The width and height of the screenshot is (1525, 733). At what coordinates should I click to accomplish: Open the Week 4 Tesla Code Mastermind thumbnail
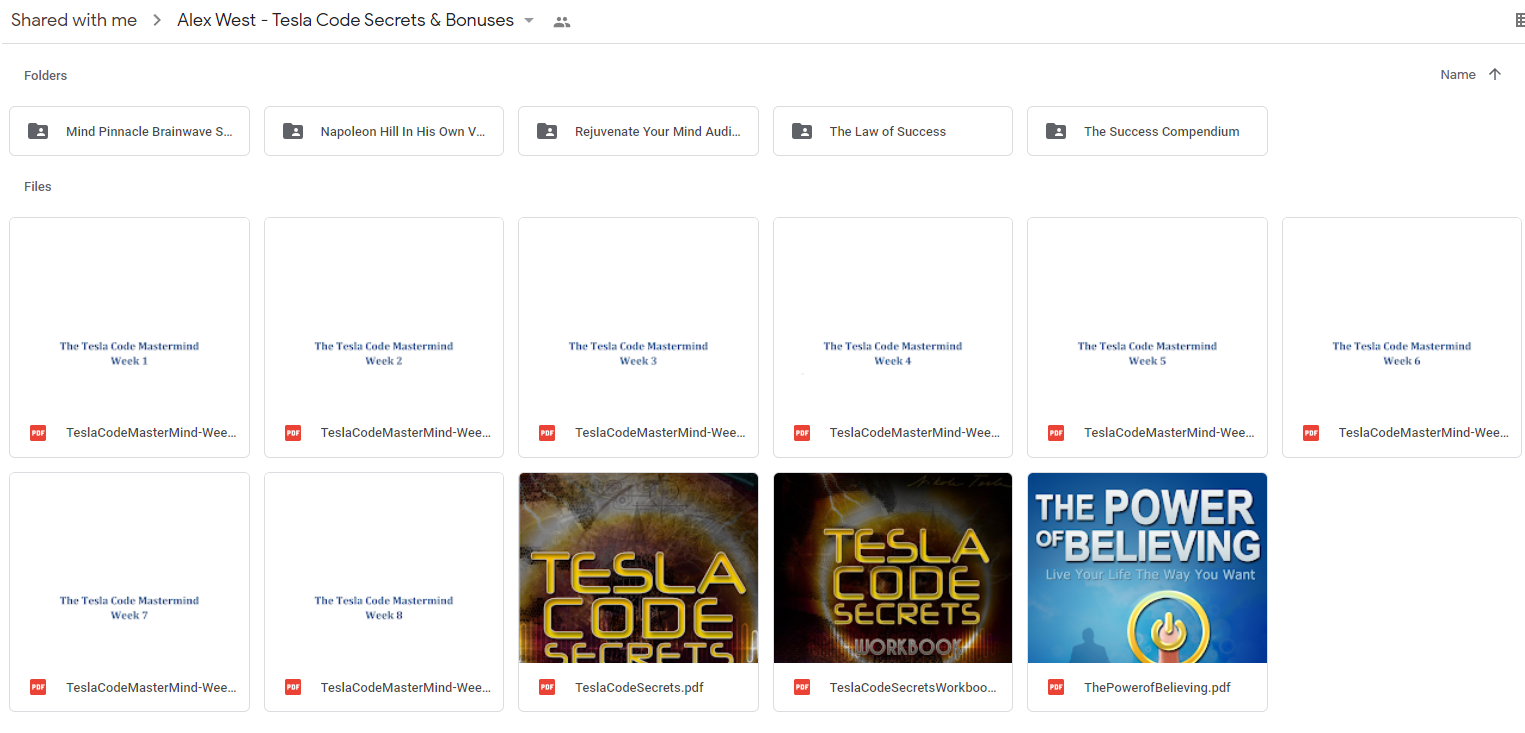click(x=893, y=313)
